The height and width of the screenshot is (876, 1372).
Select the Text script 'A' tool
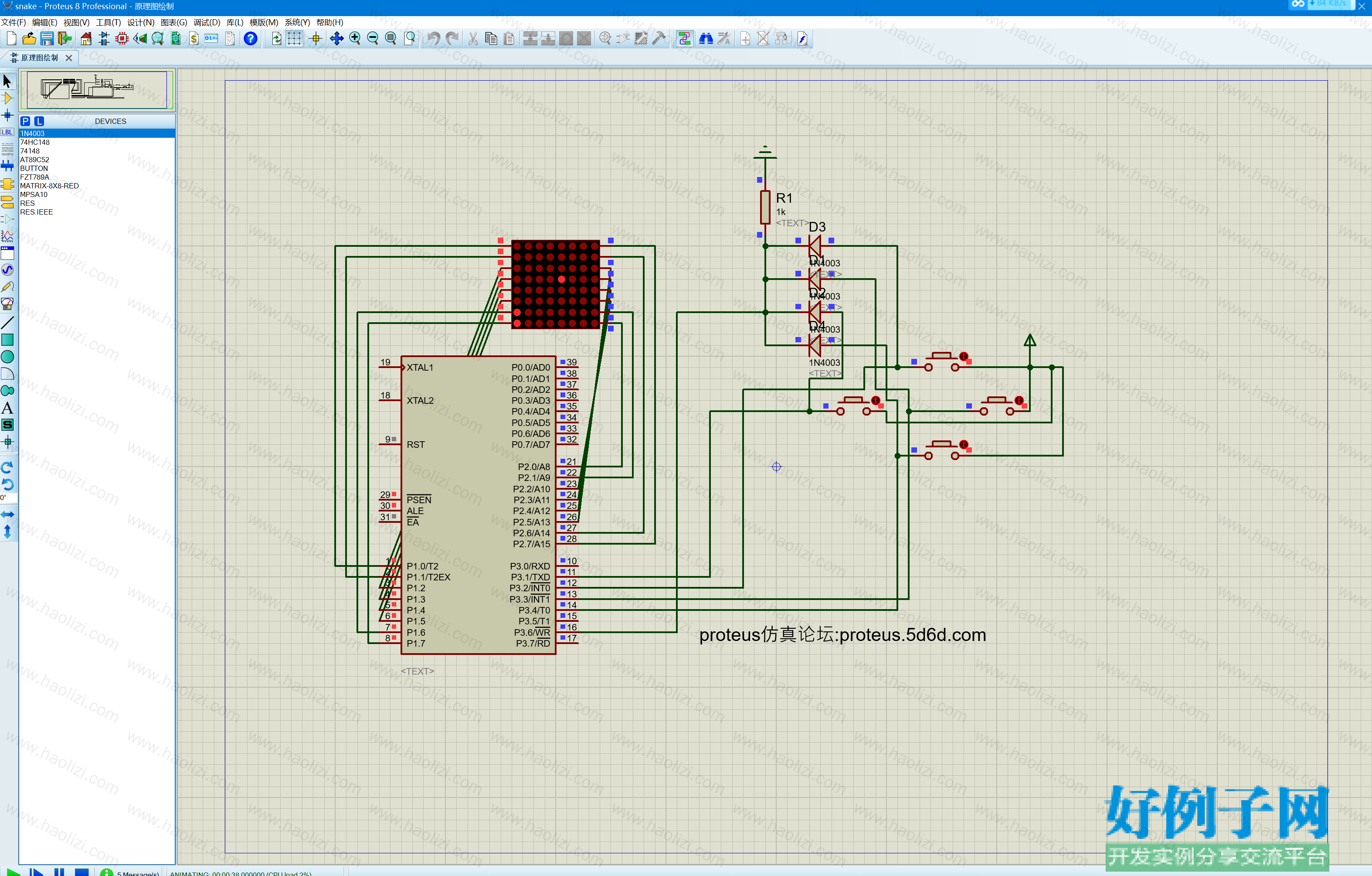pyautogui.click(x=7, y=408)
